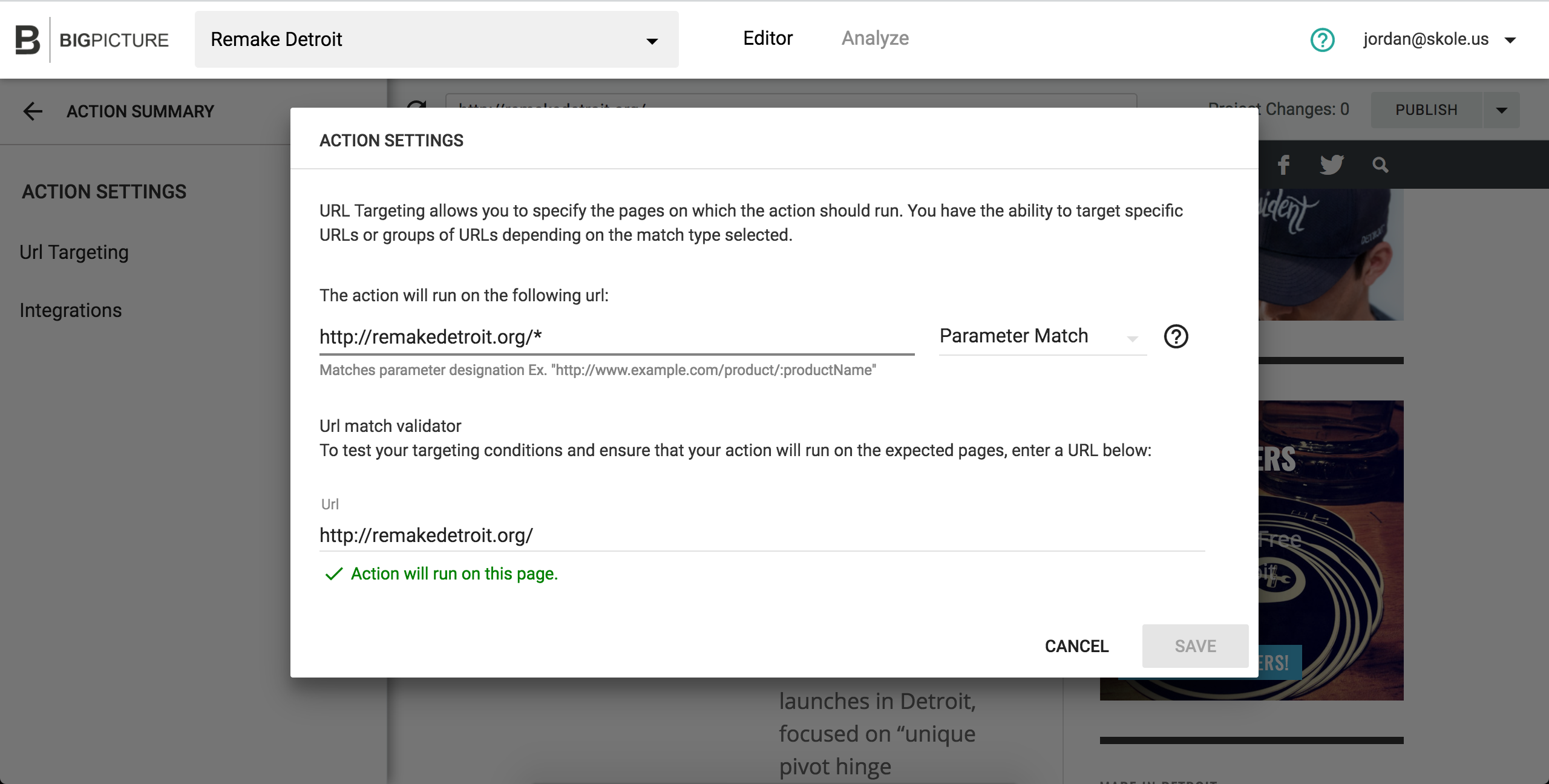Open the jordan@skole.us account menu

coord(1439,39)
